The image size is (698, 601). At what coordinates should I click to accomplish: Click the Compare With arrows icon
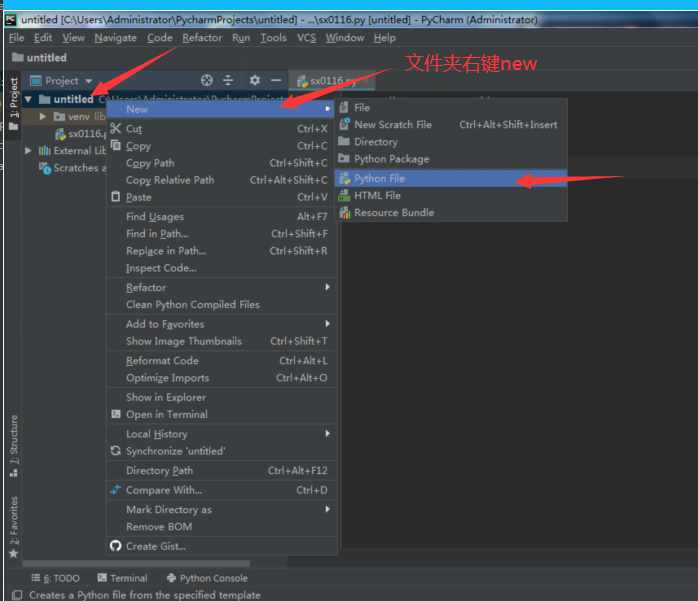tap(116, 490)
